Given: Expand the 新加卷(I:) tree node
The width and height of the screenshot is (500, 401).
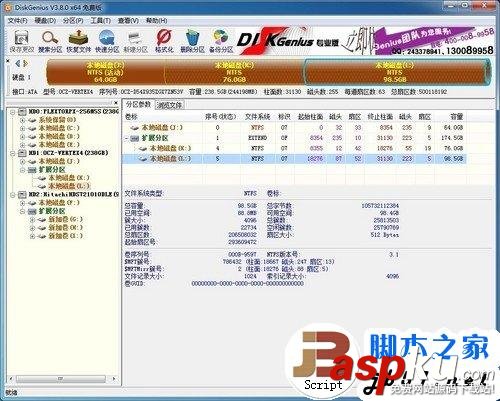Looking at the screenshot, I should pyautogui.click(x=32, y=236).
